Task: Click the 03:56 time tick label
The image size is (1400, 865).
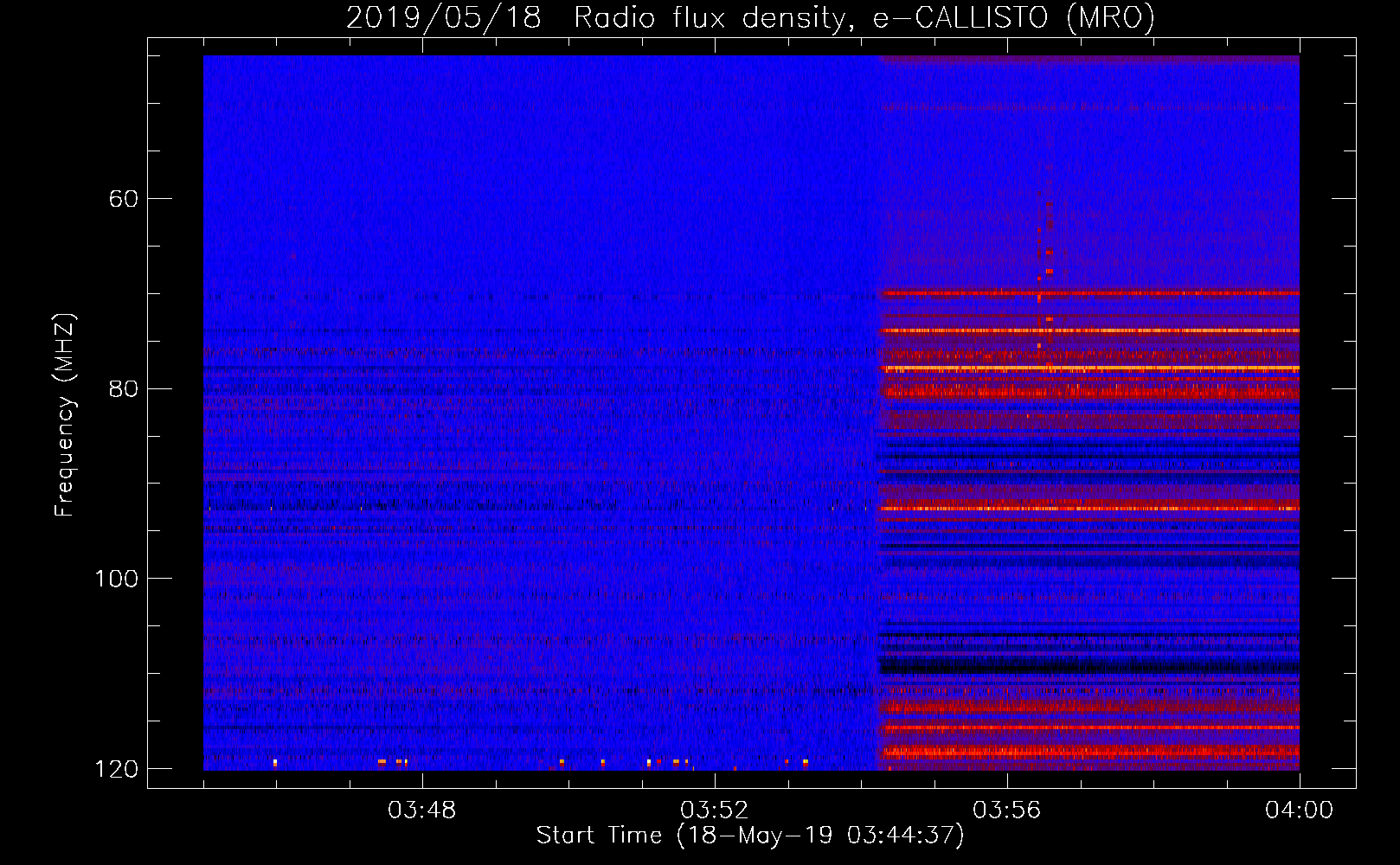Action: 1007,811
